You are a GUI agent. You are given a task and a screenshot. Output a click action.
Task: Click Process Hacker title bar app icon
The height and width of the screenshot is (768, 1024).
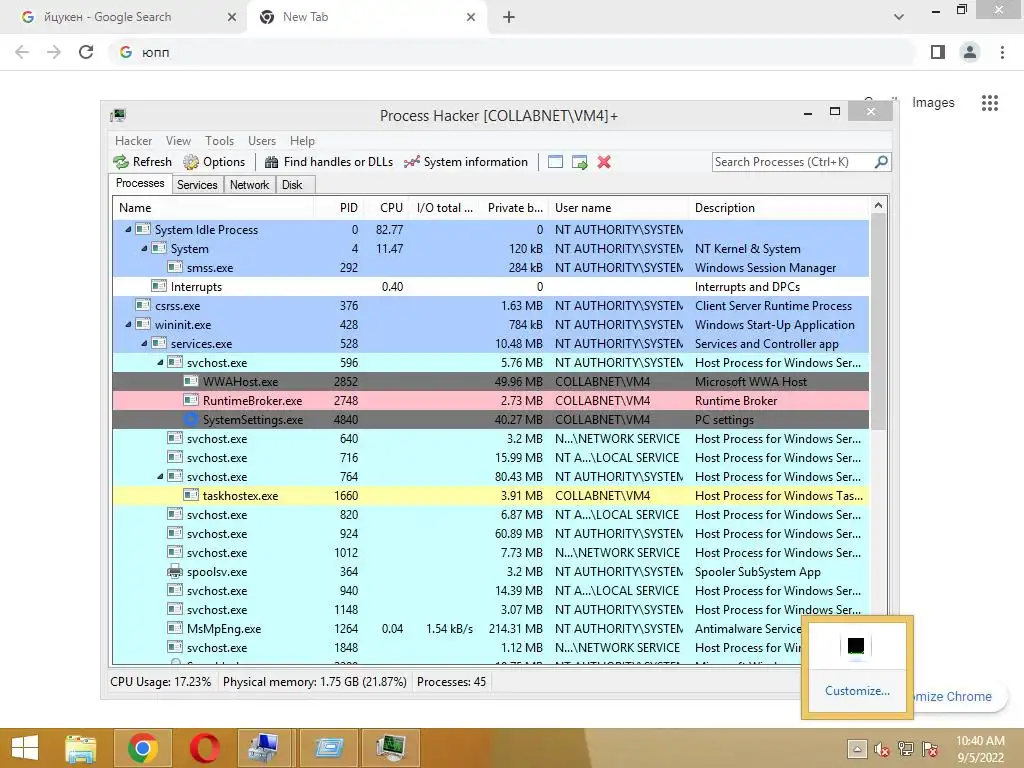[x=118, y=116]
